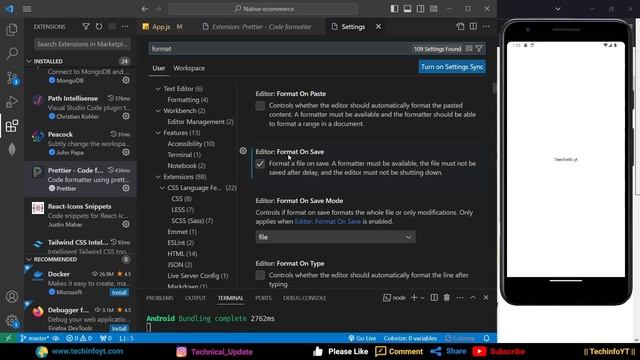Switch to the App.js tab
The width and height of the screenshot is (640, 360).
click(x=162, y=27)
